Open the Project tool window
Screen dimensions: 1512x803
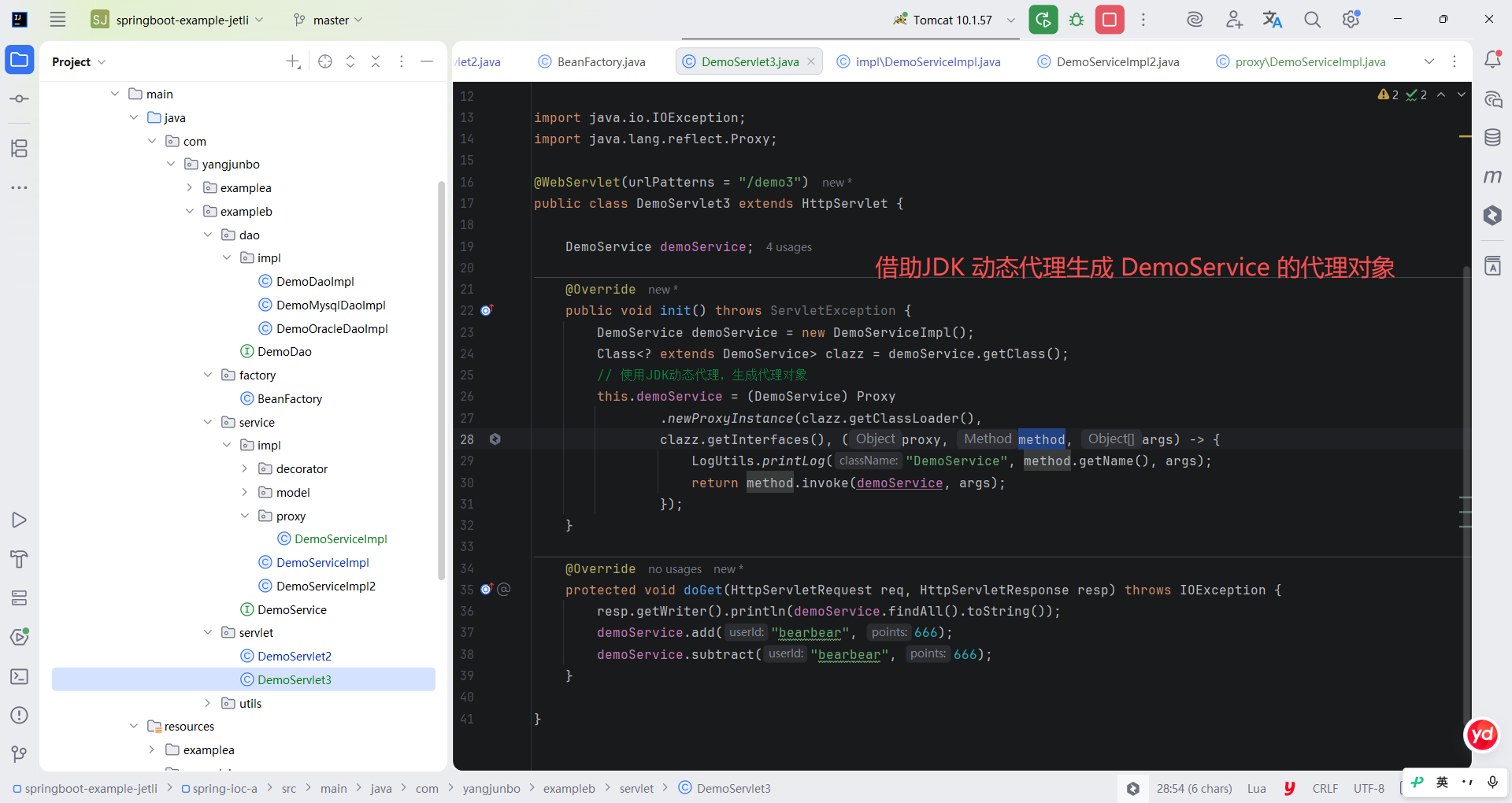click(20, 60)
